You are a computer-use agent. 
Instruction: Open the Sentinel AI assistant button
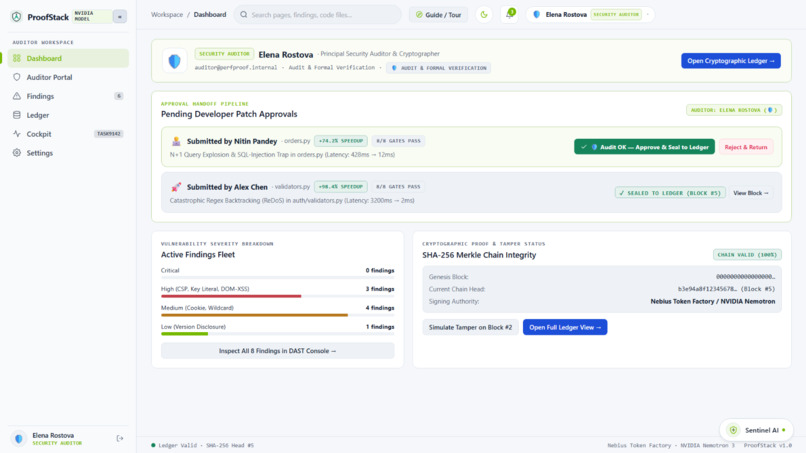coord(756,430)
